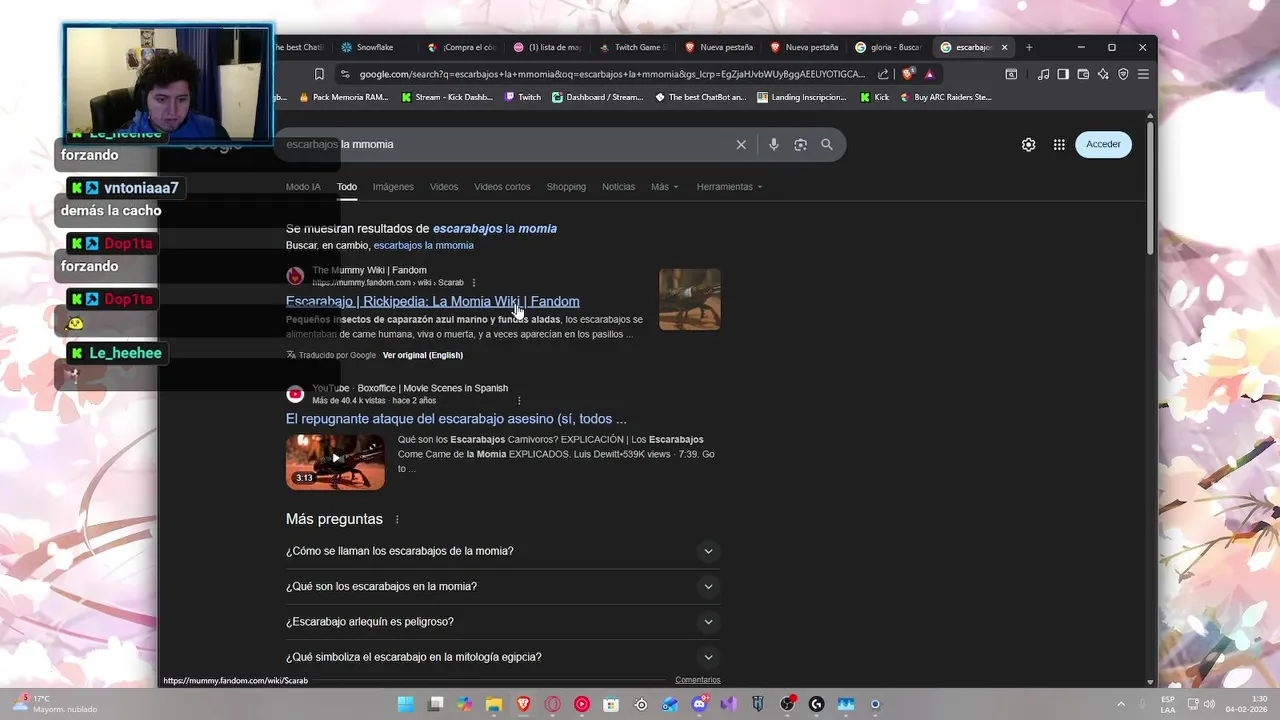
Task: Open Dashboard / Stream bookmark
Action: coord(598,97)
